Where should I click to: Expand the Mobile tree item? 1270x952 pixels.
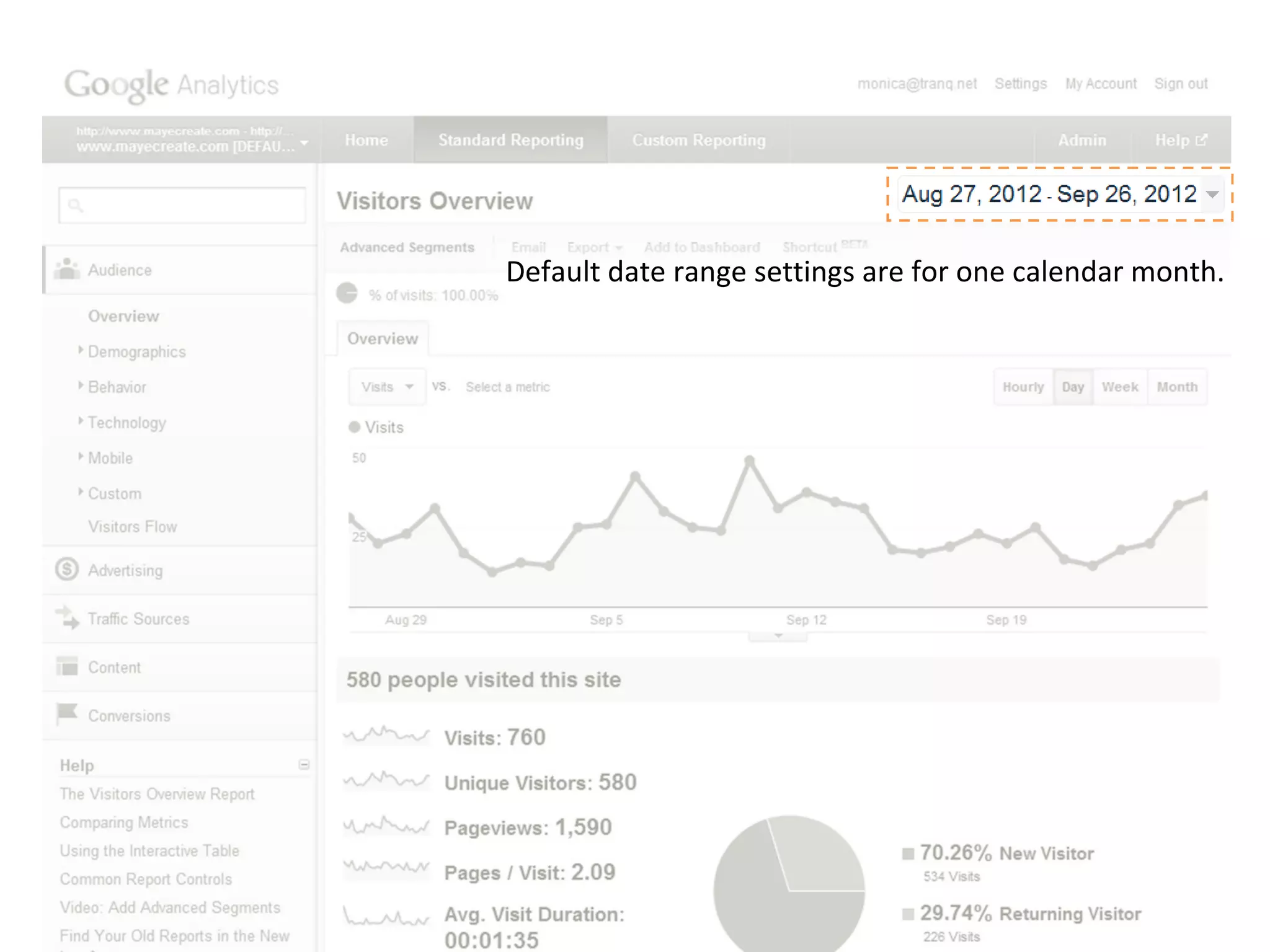[x=81, y=456]
